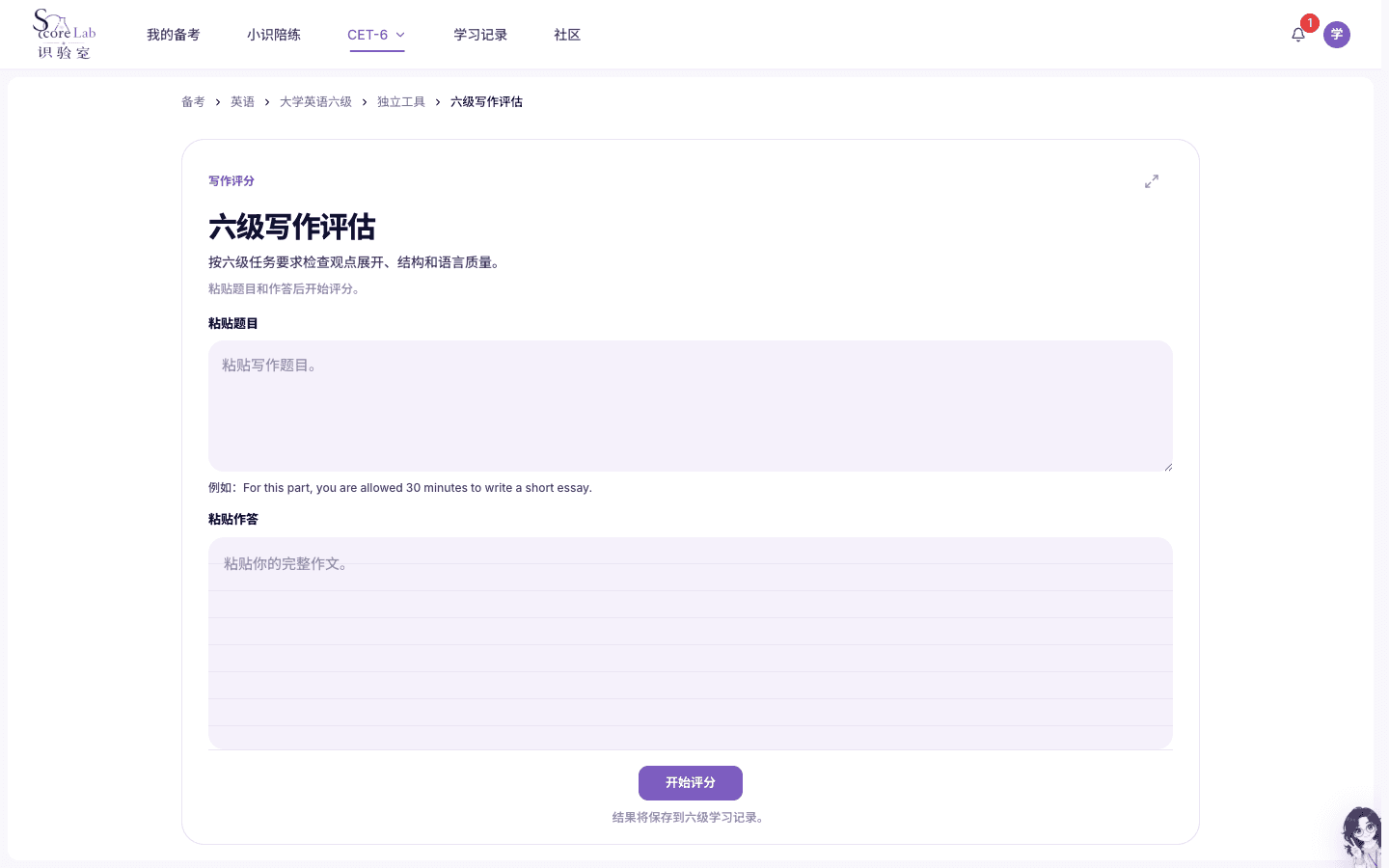Image resolution: width=1389 pixels, height=868 pixels.
Task: Click the prompt textarea resize handle
Action: (1167, 466)
